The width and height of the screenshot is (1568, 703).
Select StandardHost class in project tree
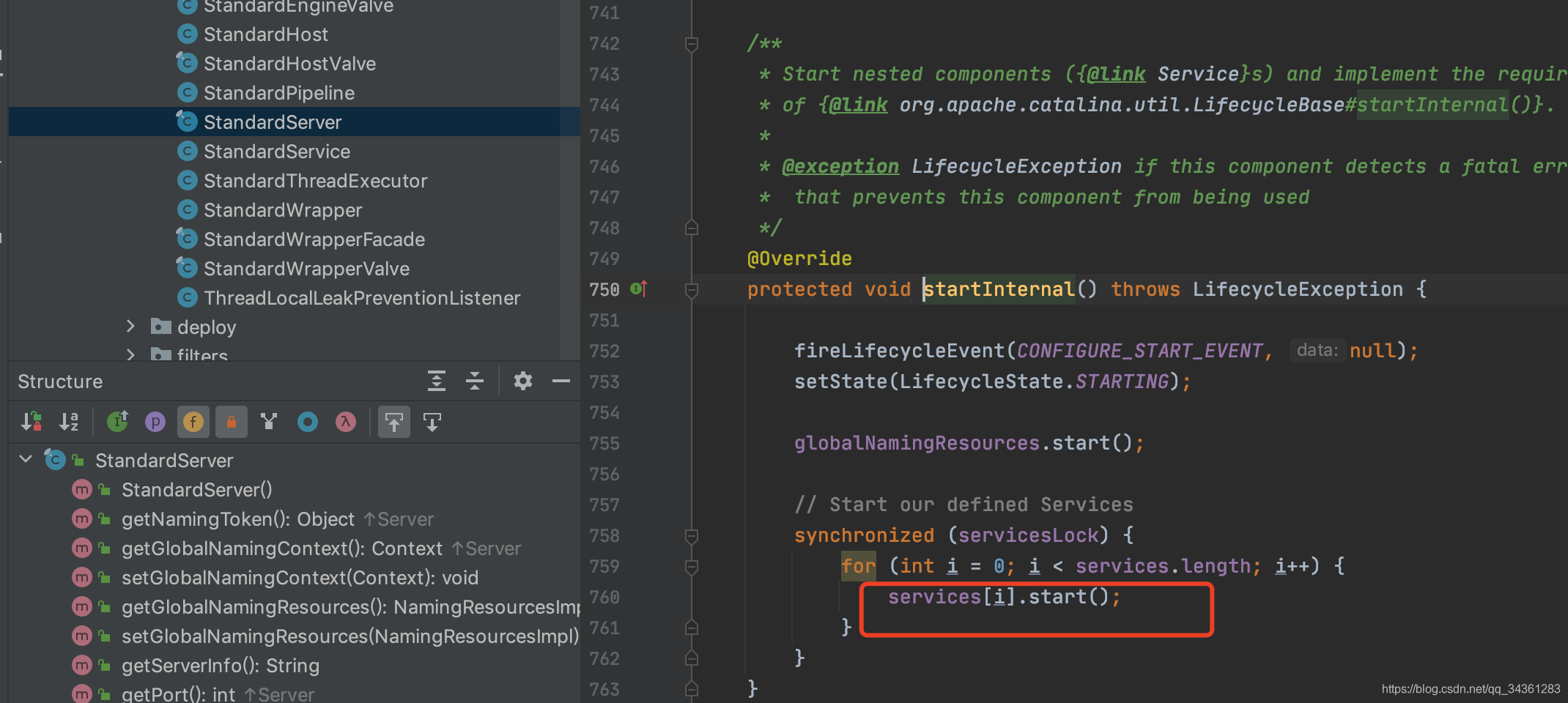266,34
